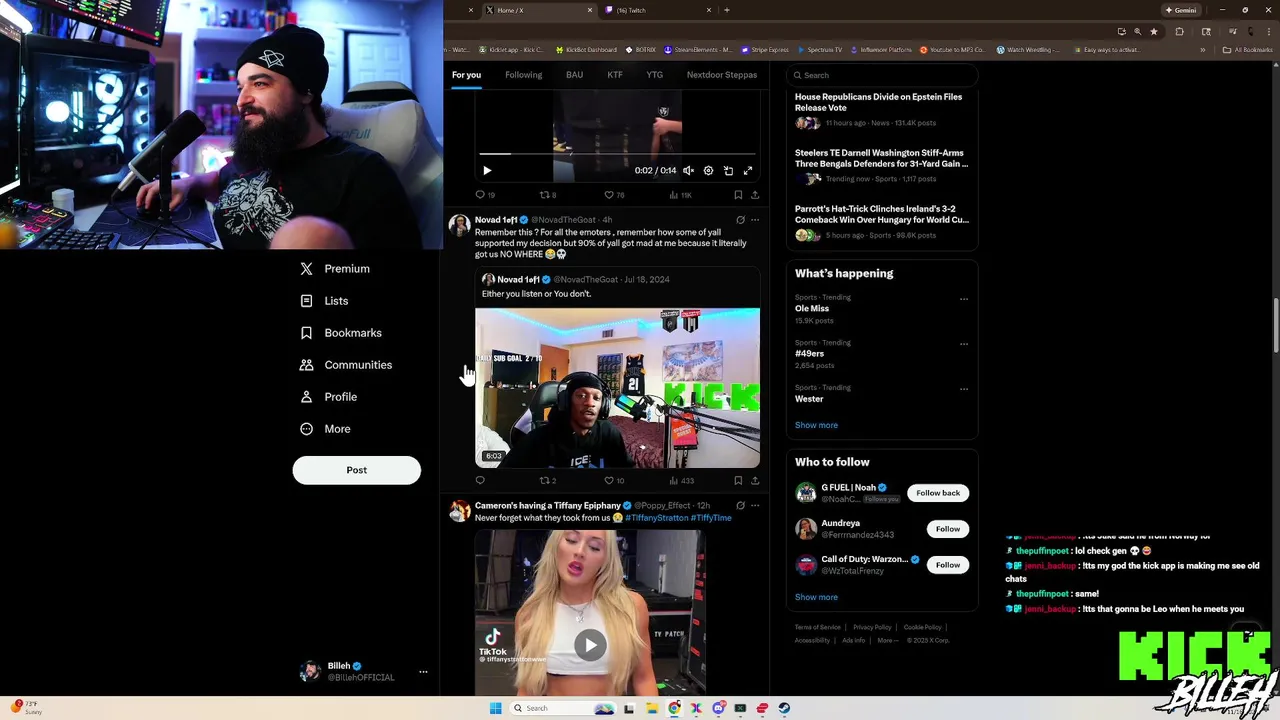Viewport: 1280px width, 720px height.
Task: Open Profile in the sidebar
Action: [329, 397]
